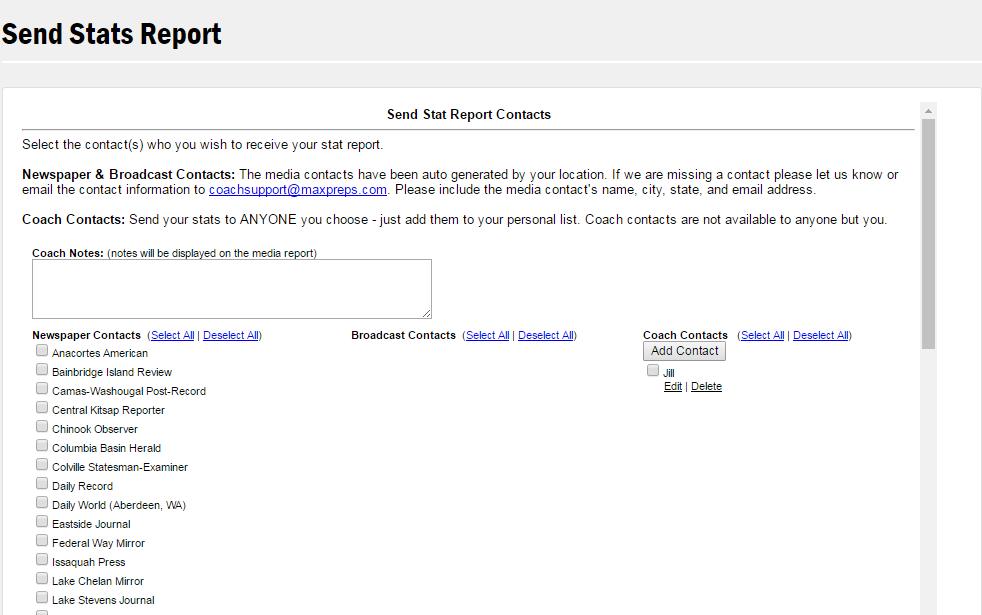Check the Jill coach contact checkbox
Image resolution: width=982 pixels, height=615 pixels.
click(653, 371)
